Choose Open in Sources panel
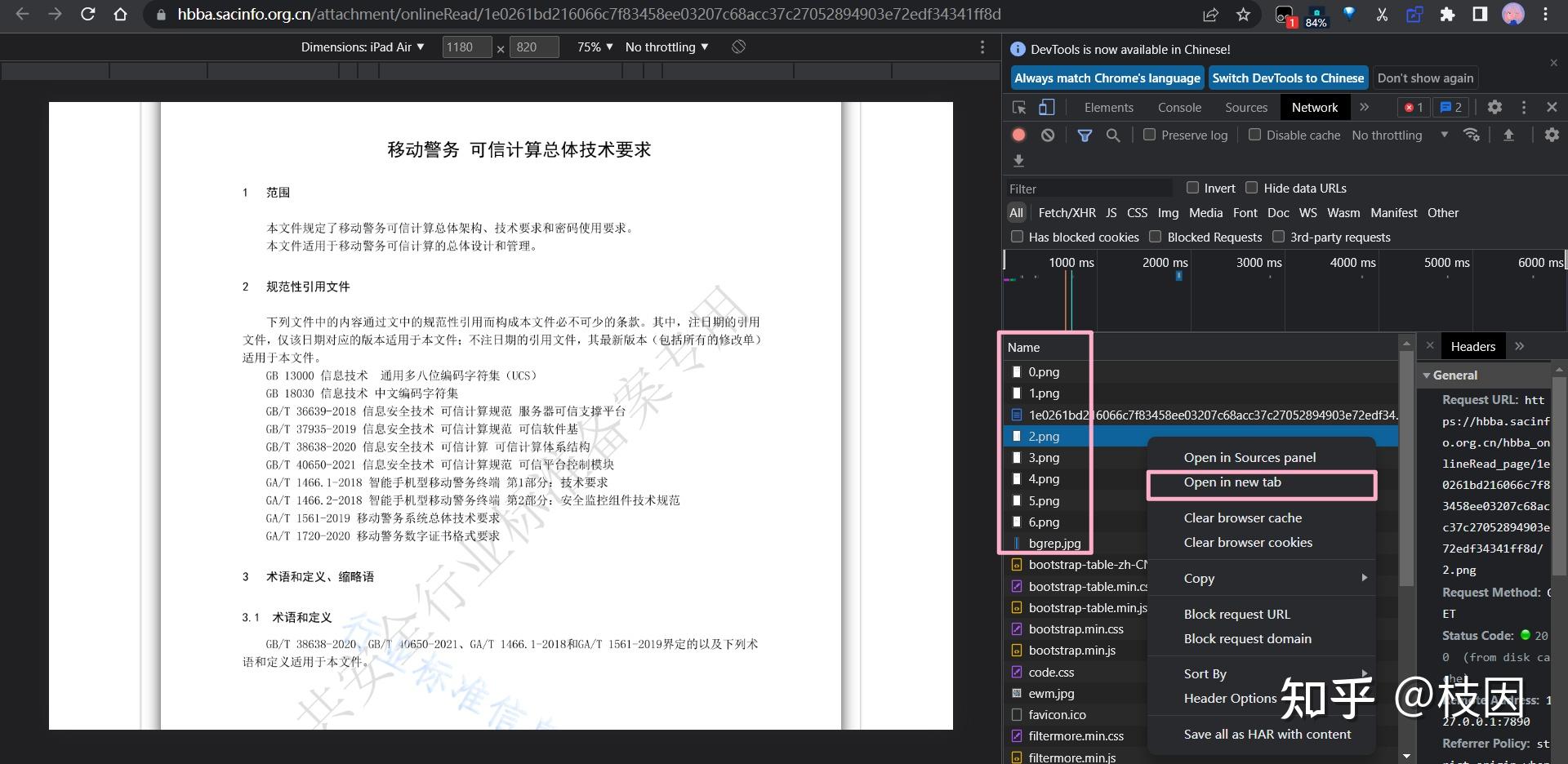 click(1262, 457)
